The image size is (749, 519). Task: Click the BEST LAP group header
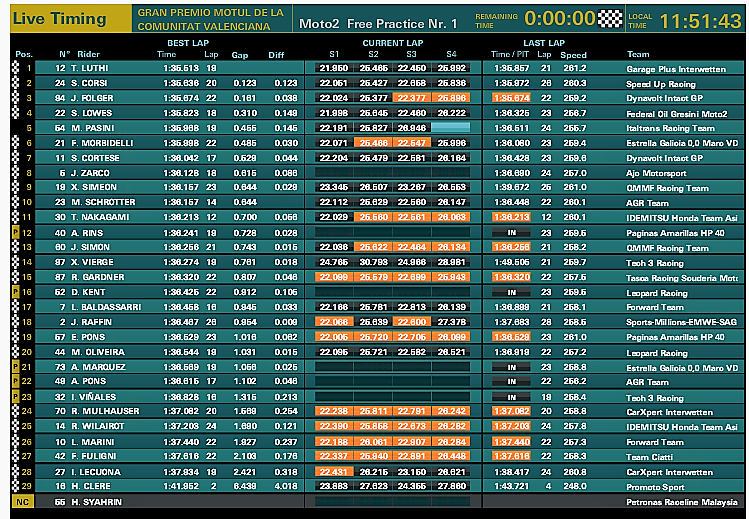(188, 43)
